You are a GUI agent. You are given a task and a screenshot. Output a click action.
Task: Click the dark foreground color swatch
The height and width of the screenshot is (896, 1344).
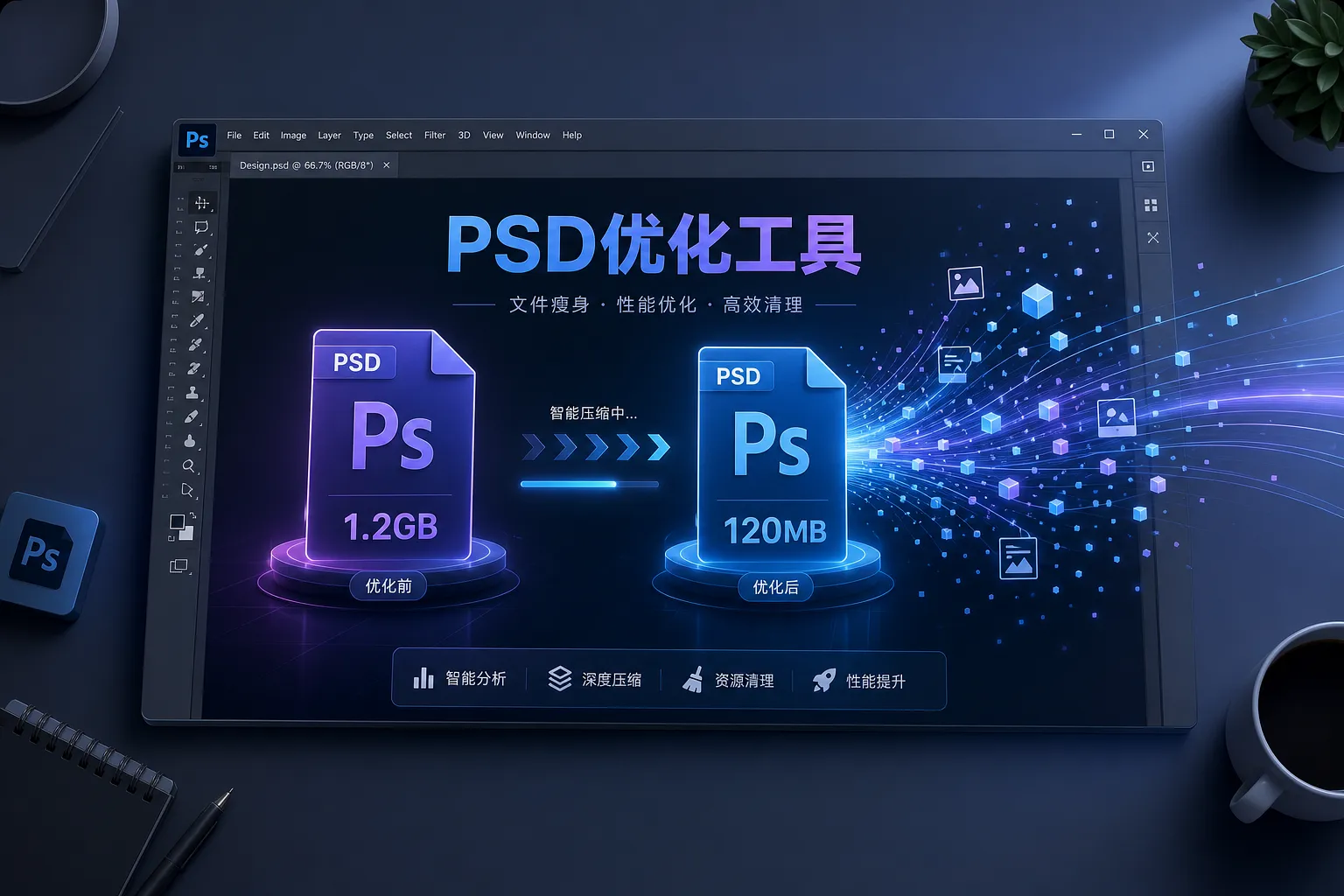(x=177, y=521)
